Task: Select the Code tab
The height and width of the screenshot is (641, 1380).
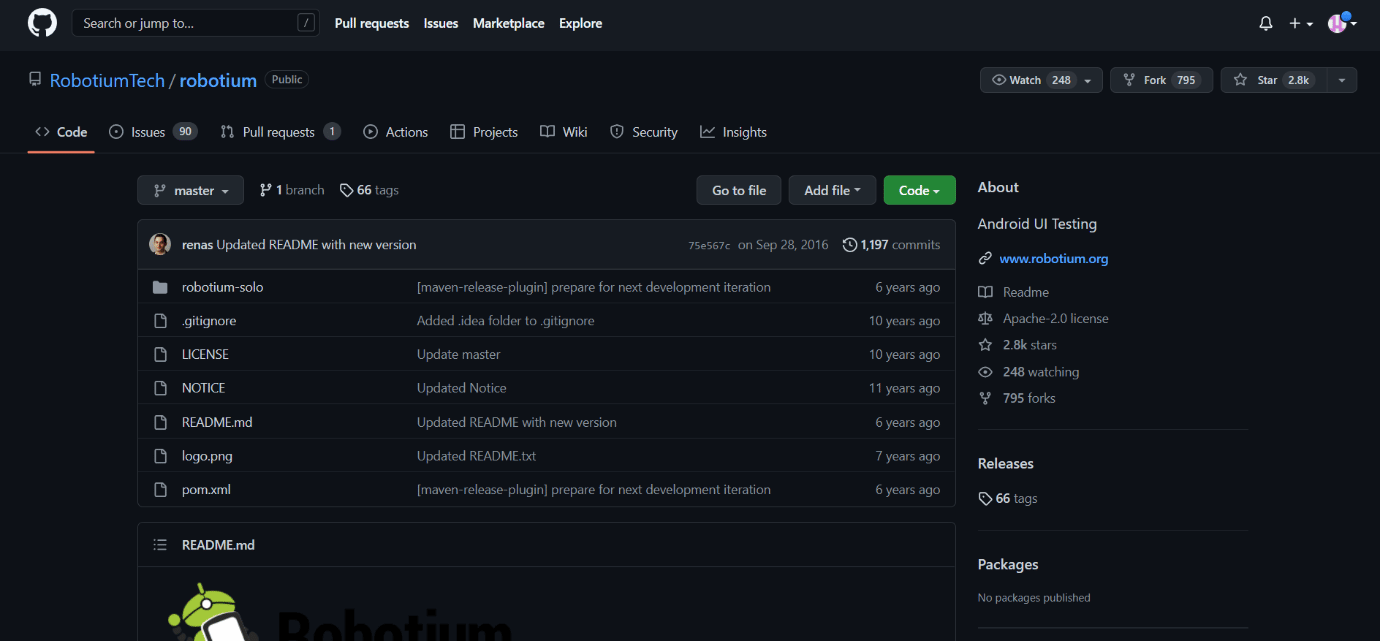Action: coord(61,132)
